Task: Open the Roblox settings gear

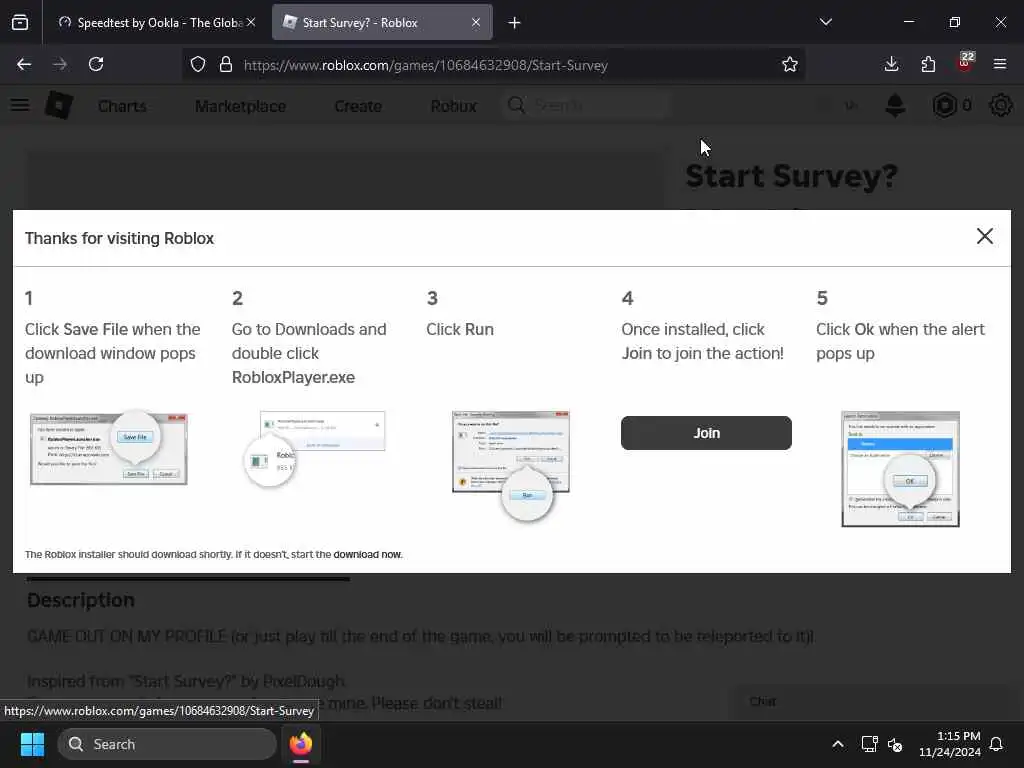Action: click(1000, 105)
